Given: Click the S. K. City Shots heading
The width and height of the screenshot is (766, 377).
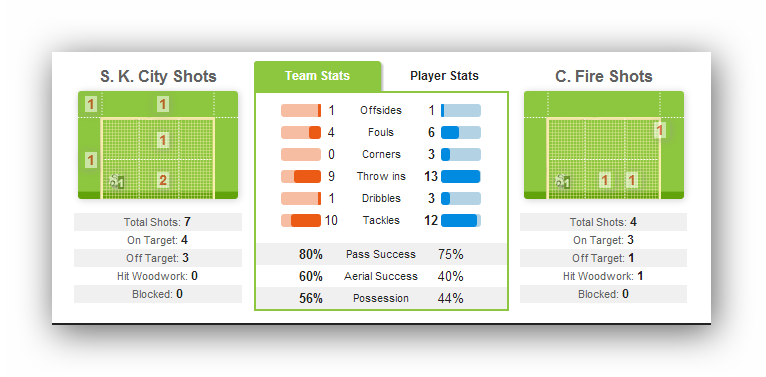Looking at the screenshot, I should click(158, 77).
